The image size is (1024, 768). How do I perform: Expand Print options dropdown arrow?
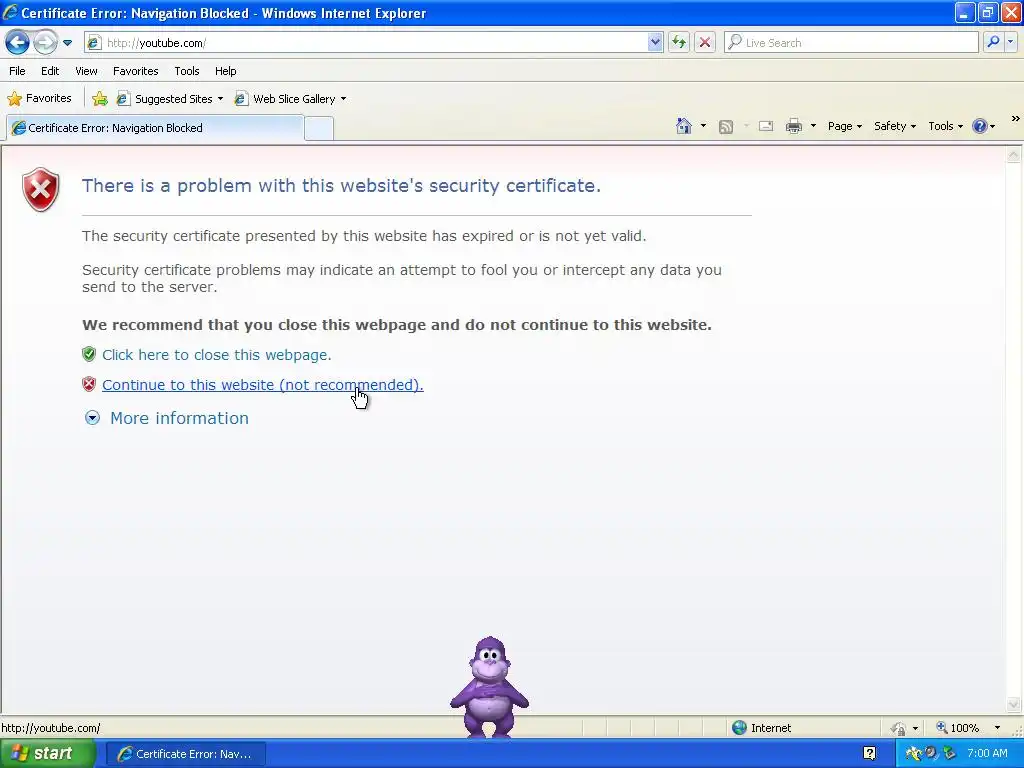pyautogui.click(x=813, y=126)
